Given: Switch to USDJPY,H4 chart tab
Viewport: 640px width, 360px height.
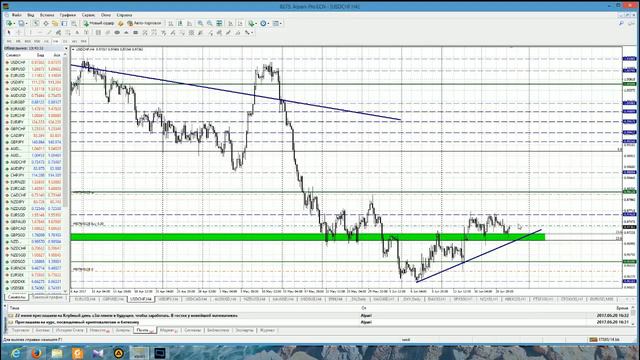Looking at the screenshot, I should (x=168, y=299).
